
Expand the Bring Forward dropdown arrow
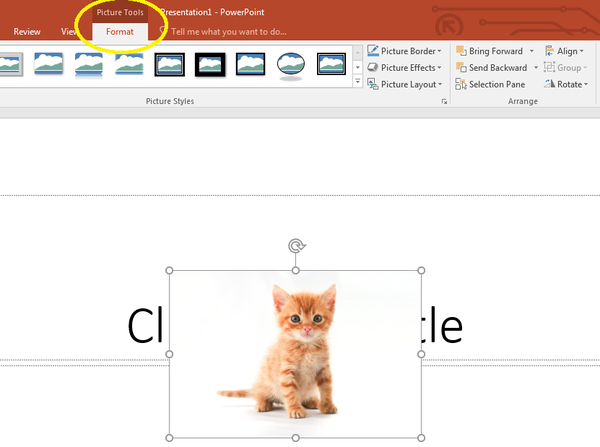click(531, 50)
